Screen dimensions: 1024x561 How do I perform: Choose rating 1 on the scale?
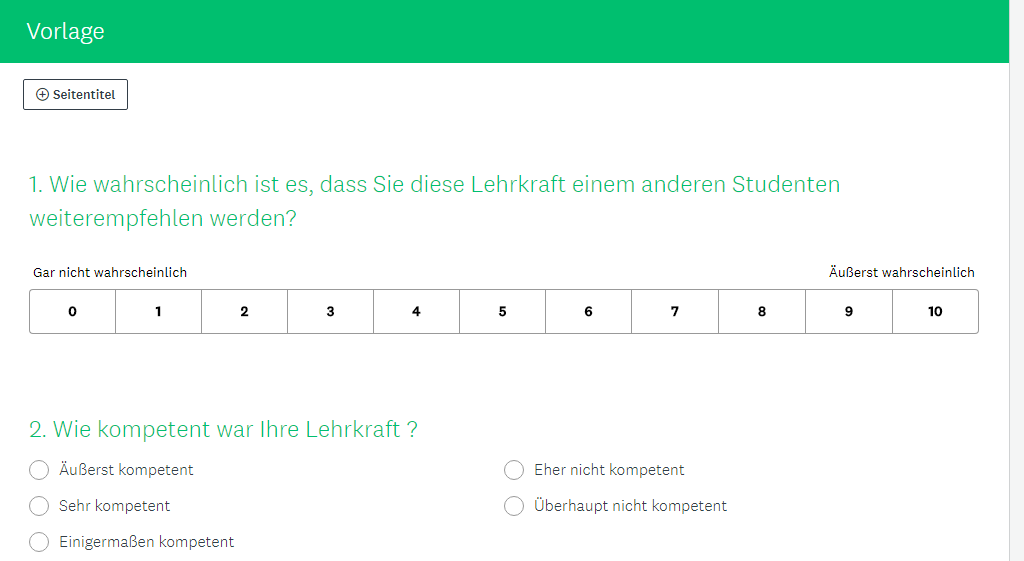pos(158,311)
